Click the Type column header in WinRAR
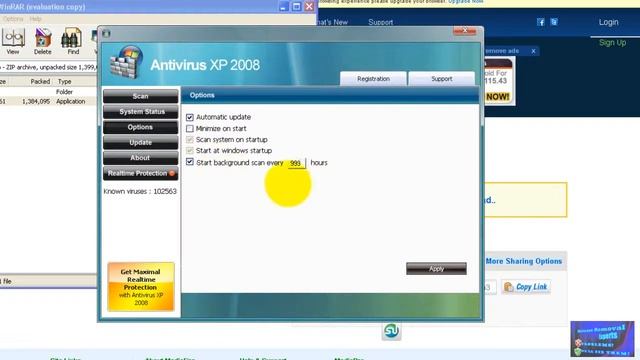This screenshot has width=640, height=360. click(64, 82)
